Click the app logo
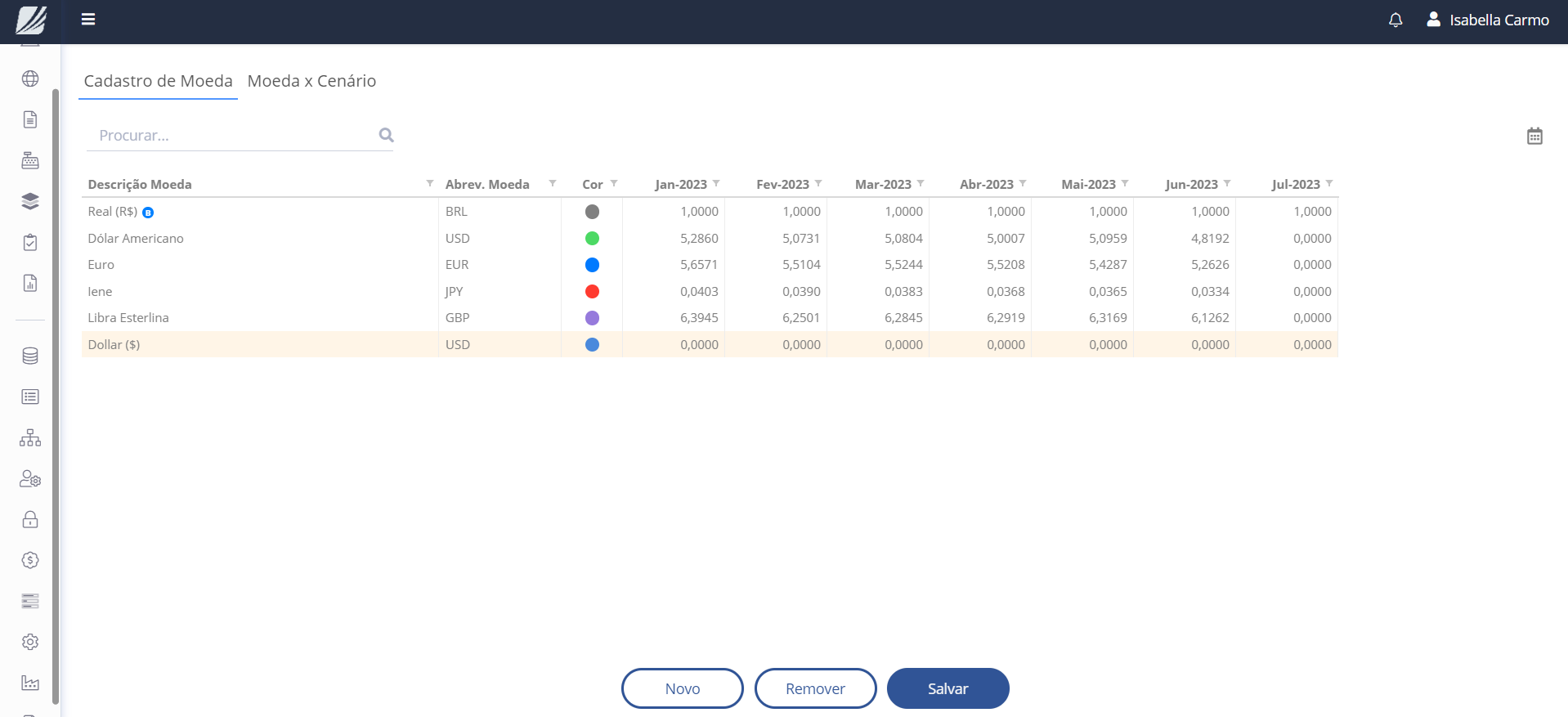 [x=31, y=20]
